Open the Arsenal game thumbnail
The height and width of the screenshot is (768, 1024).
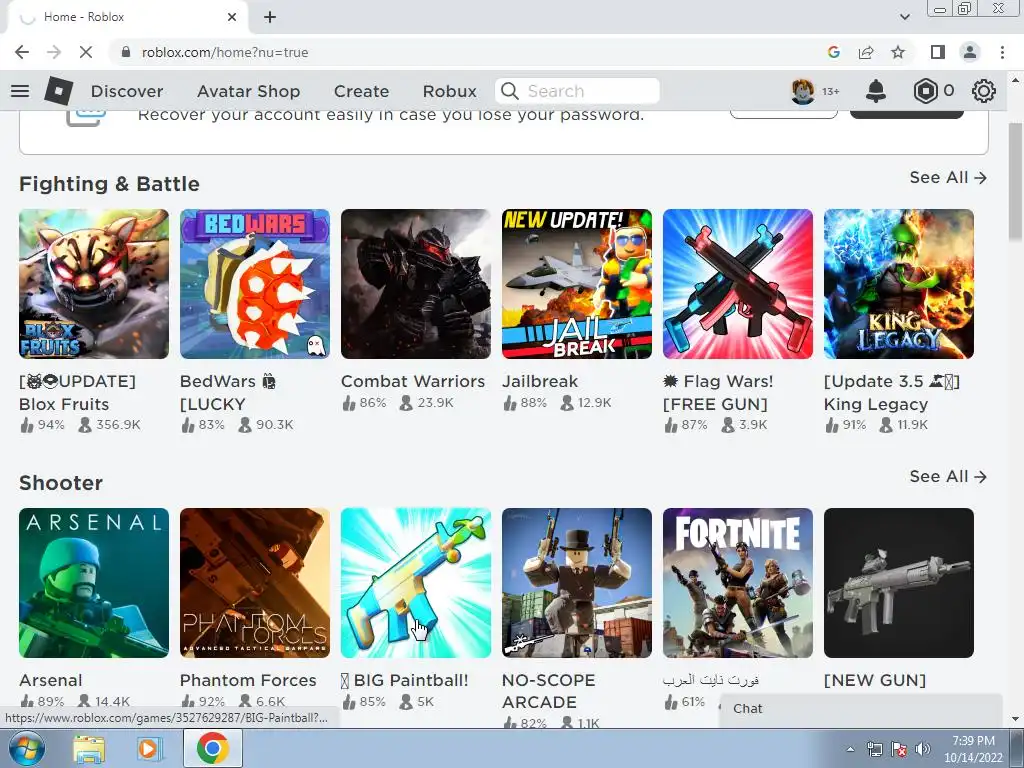93,583
